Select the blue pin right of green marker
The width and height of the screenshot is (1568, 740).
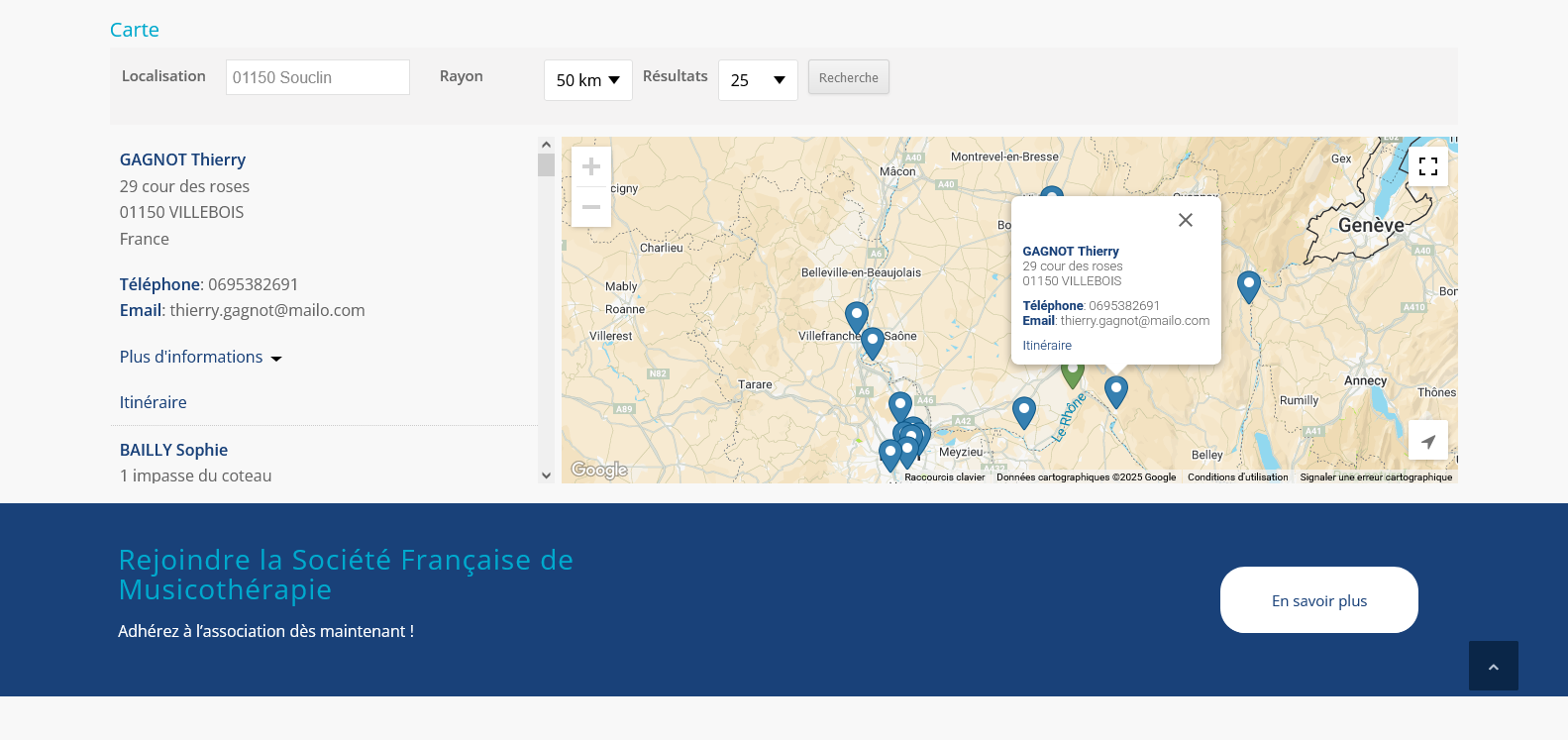coord(1116,392)
